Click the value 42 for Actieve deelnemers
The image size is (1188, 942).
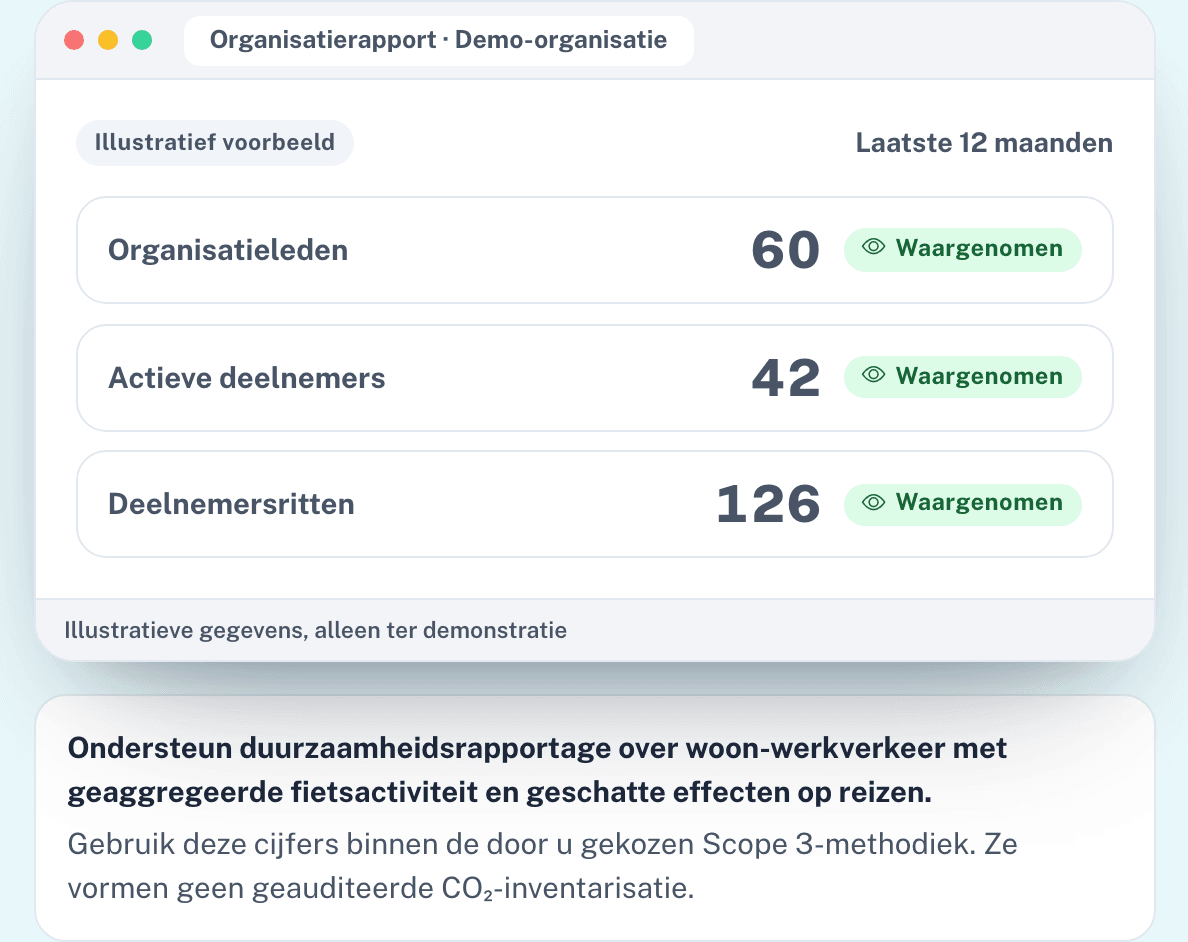coord(786,377)
